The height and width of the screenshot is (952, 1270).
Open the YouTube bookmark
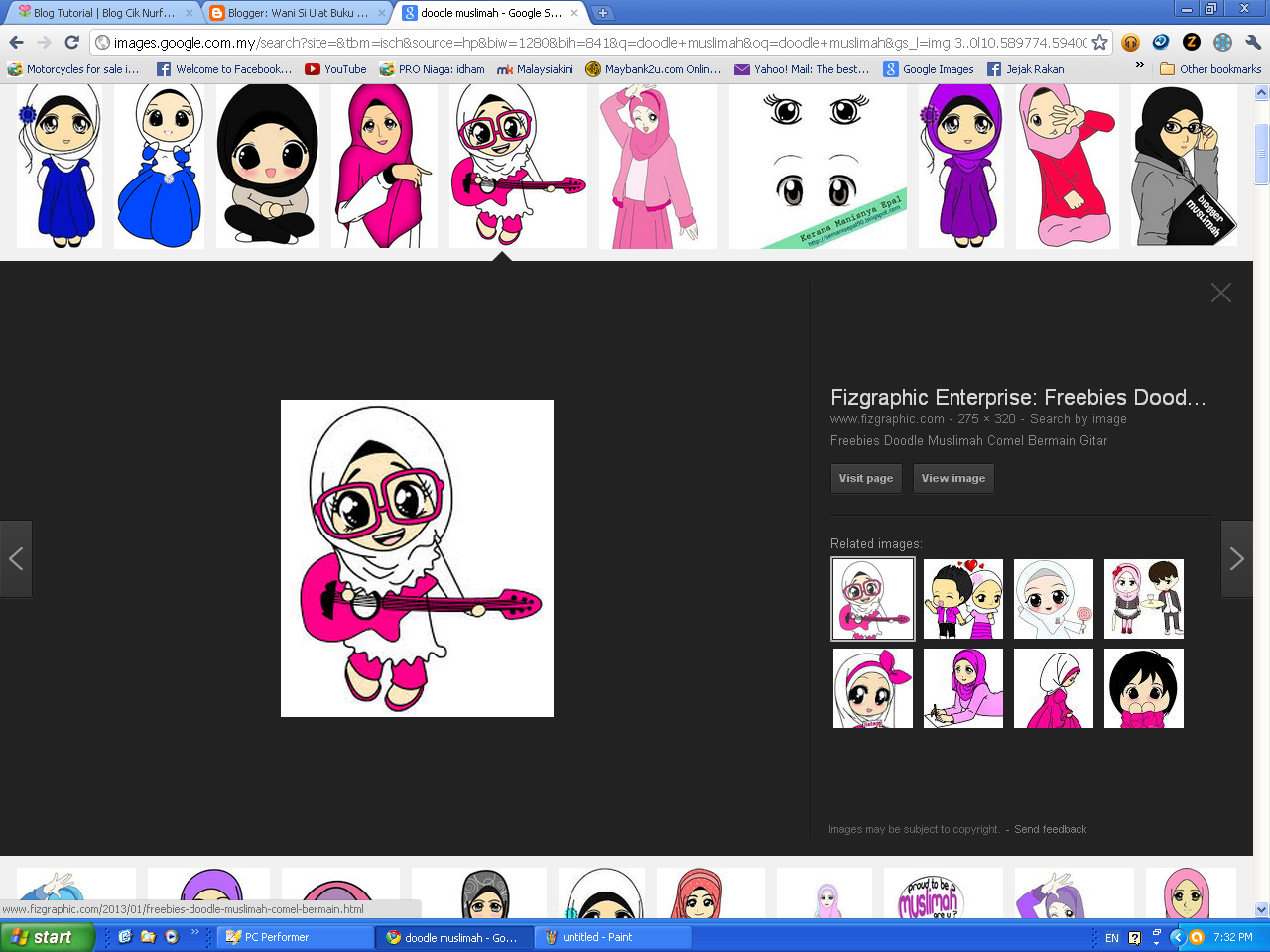(x=335, y=69)
